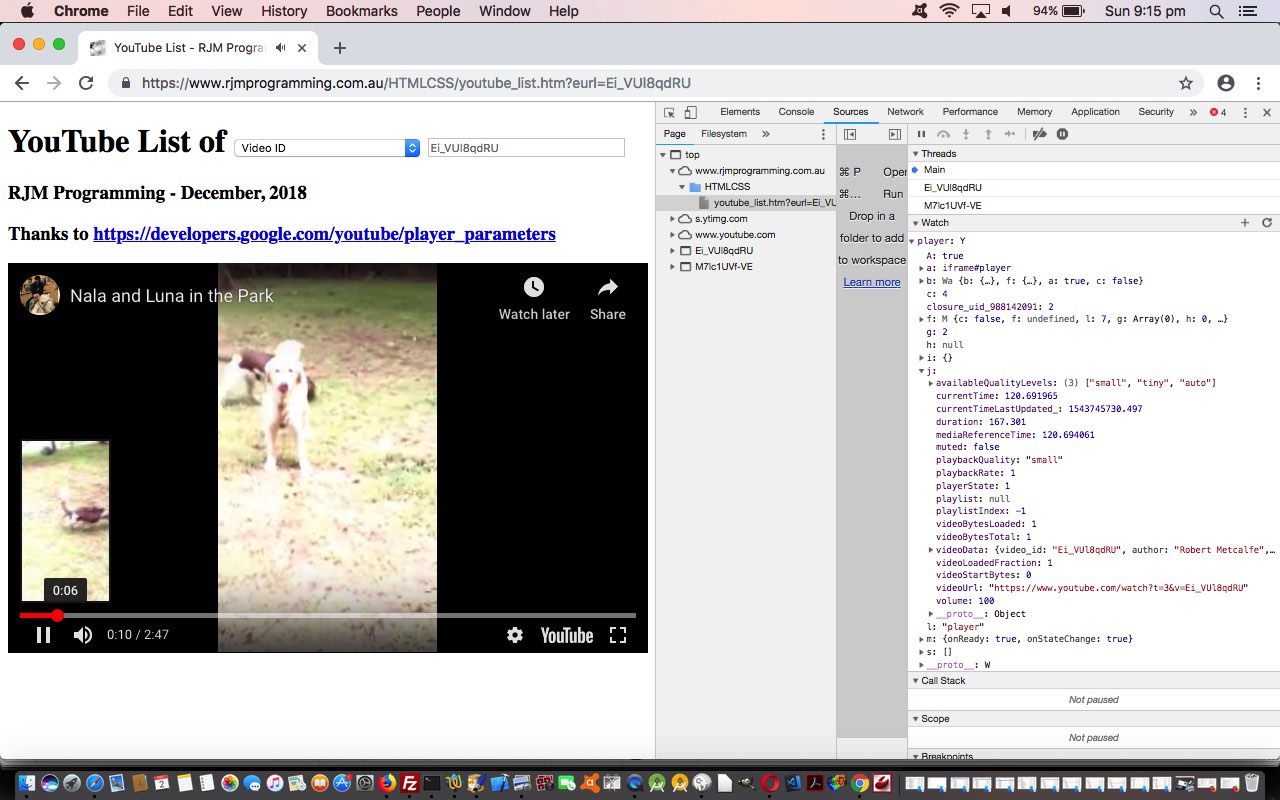Hide the debugger sidebar with the right toggle icon
Viewport: 1280px width, 800px height.
(x=895, y=134)
